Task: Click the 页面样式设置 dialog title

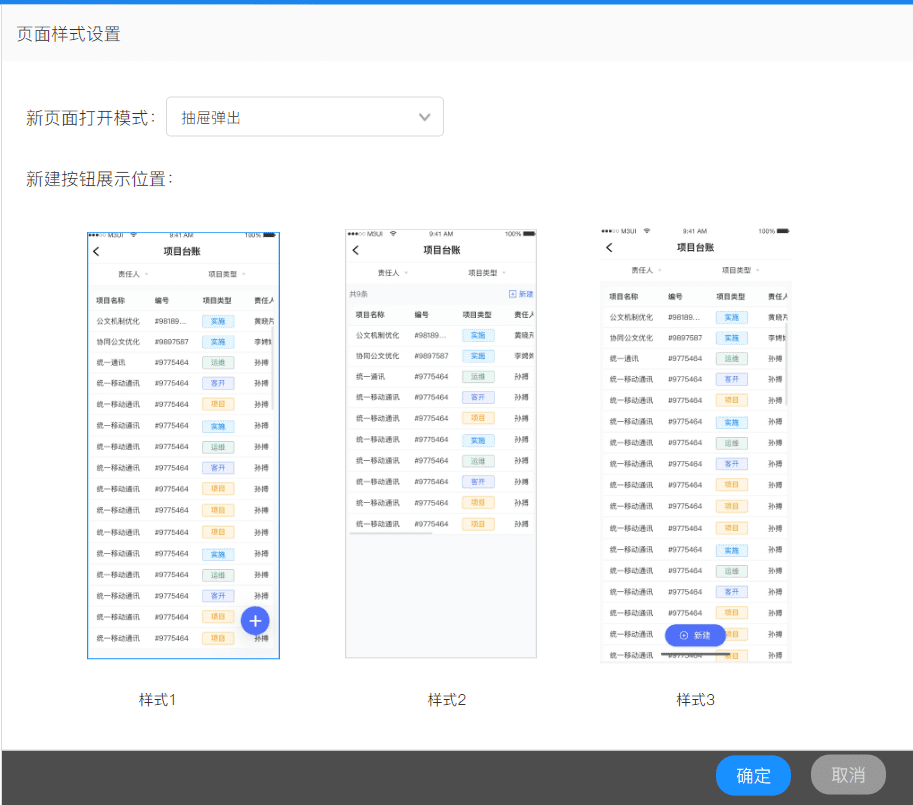Action: click(x=69, y=34)
